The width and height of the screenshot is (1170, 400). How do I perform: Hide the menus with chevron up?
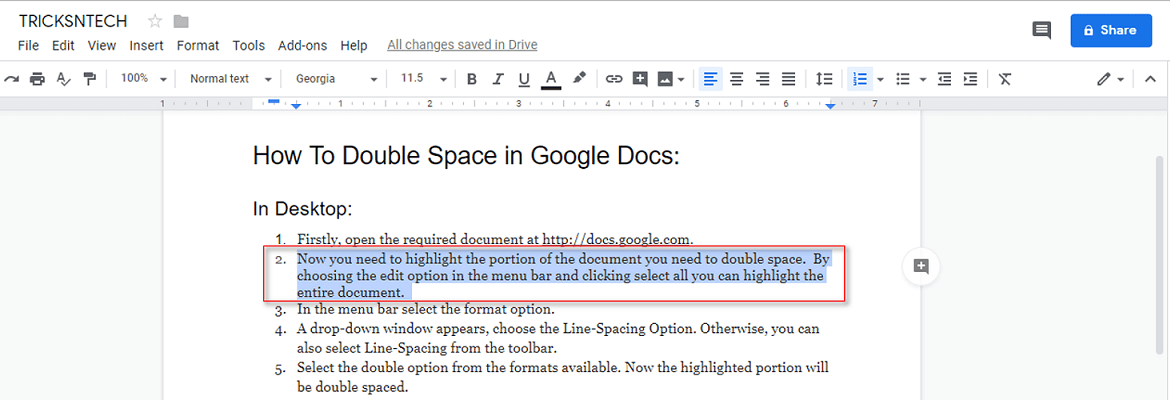1150,78
